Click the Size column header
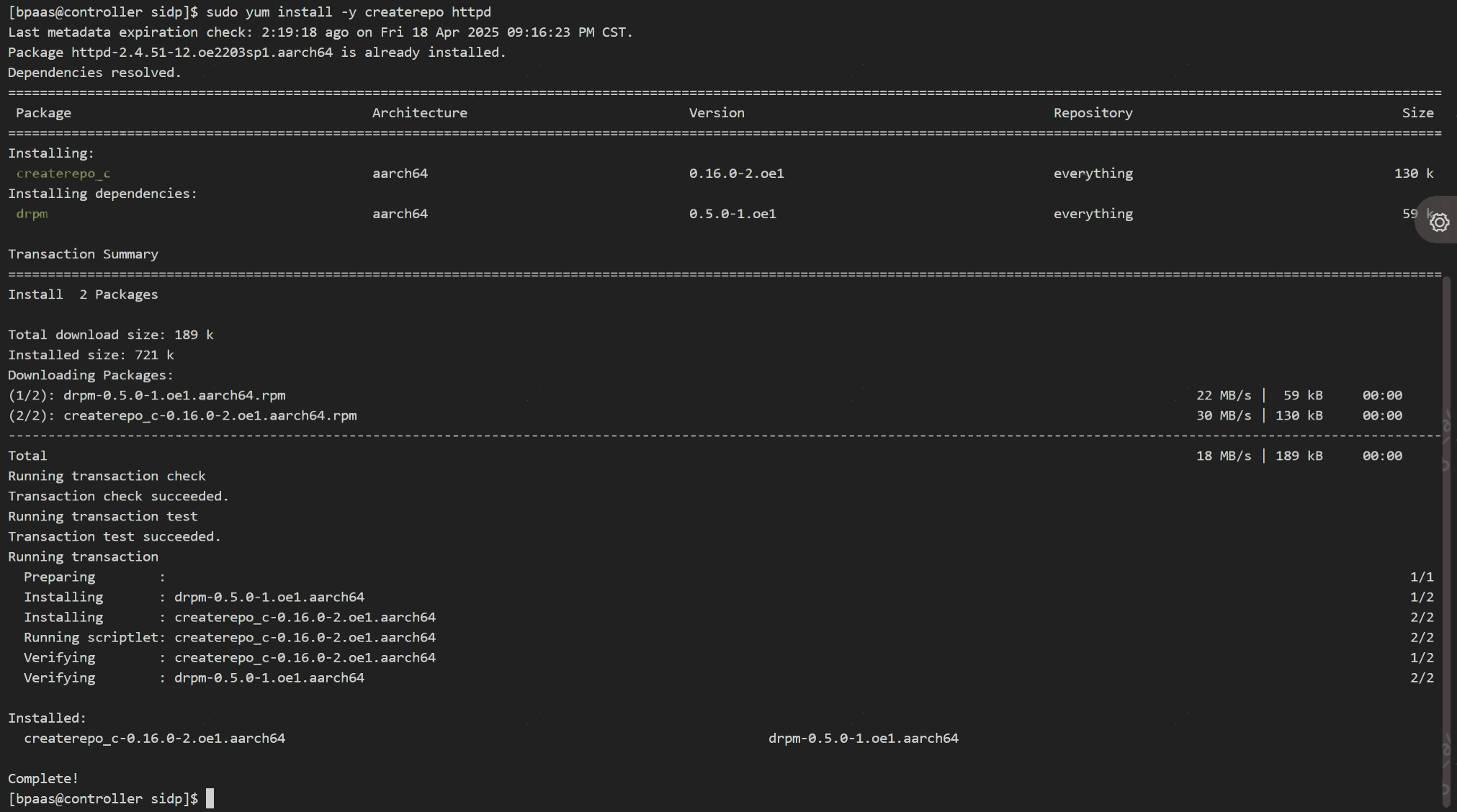Screen dimensions: 1457x812 click(1417, 113)
